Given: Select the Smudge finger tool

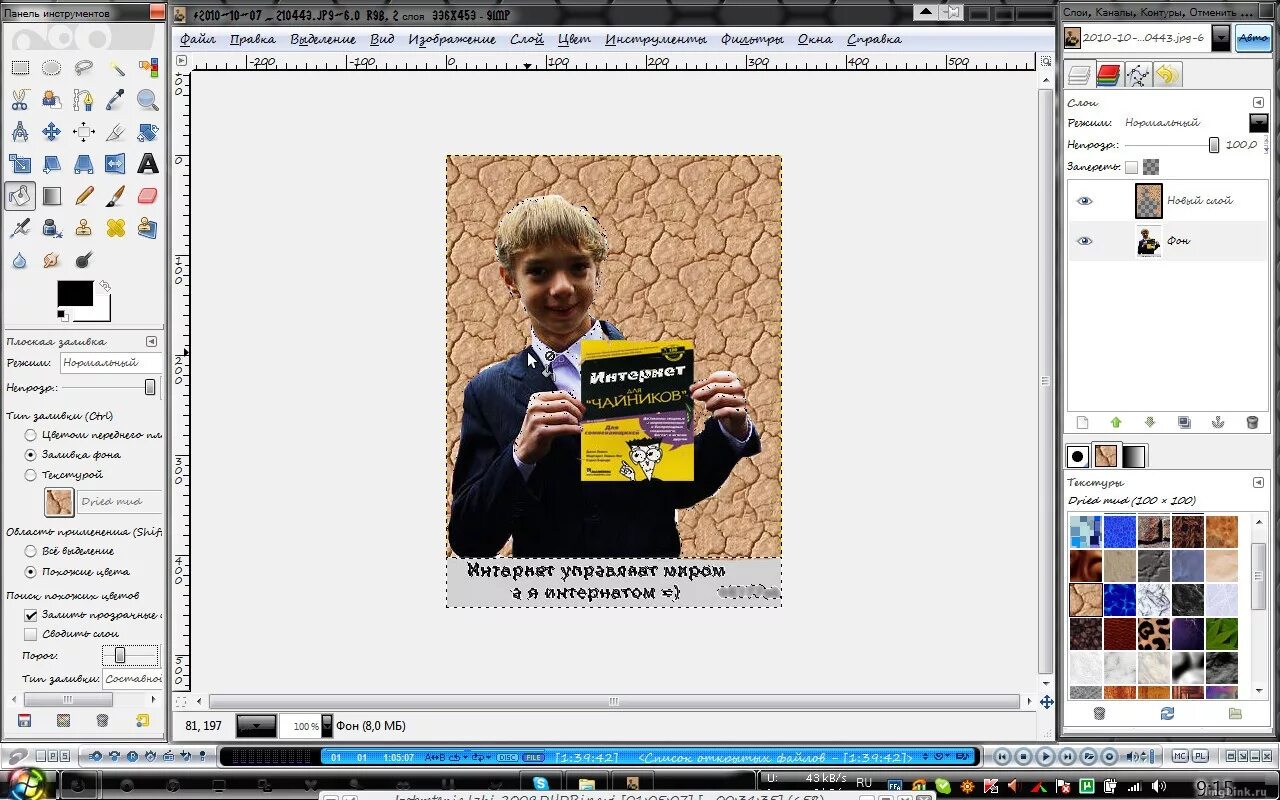Looking at the screenshot, I should click(51, 260).
